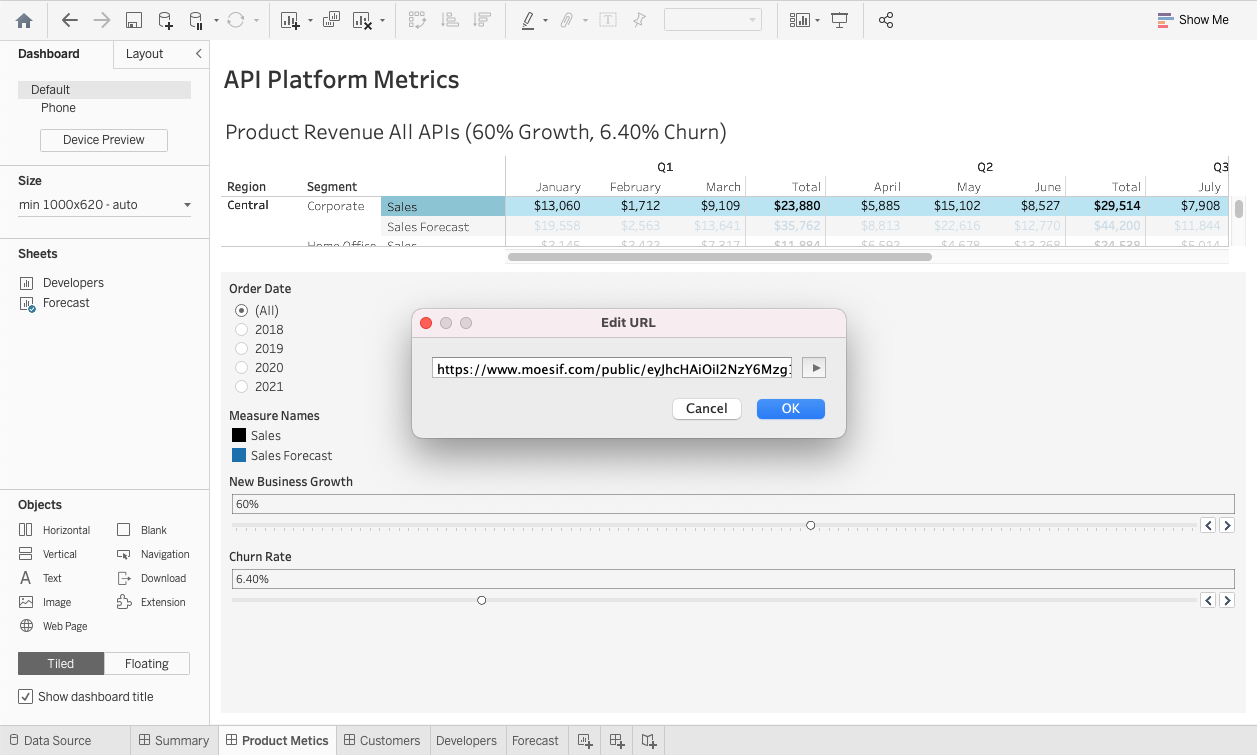Click the redo forward arrow
1257x755 pixels.
pyautogui.click(x=101, y=20)
